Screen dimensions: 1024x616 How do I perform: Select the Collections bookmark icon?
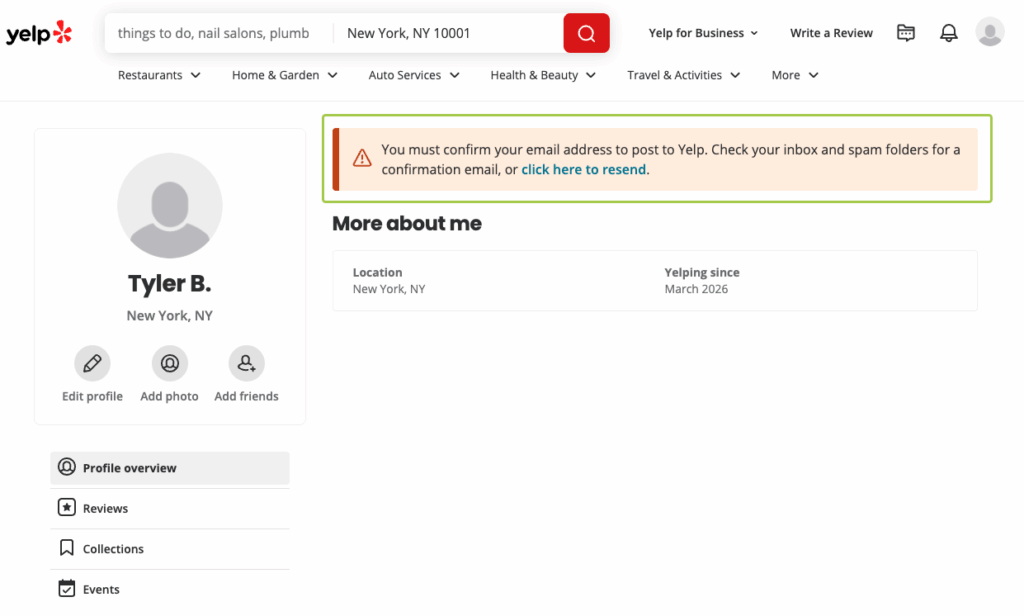point(66,548)
